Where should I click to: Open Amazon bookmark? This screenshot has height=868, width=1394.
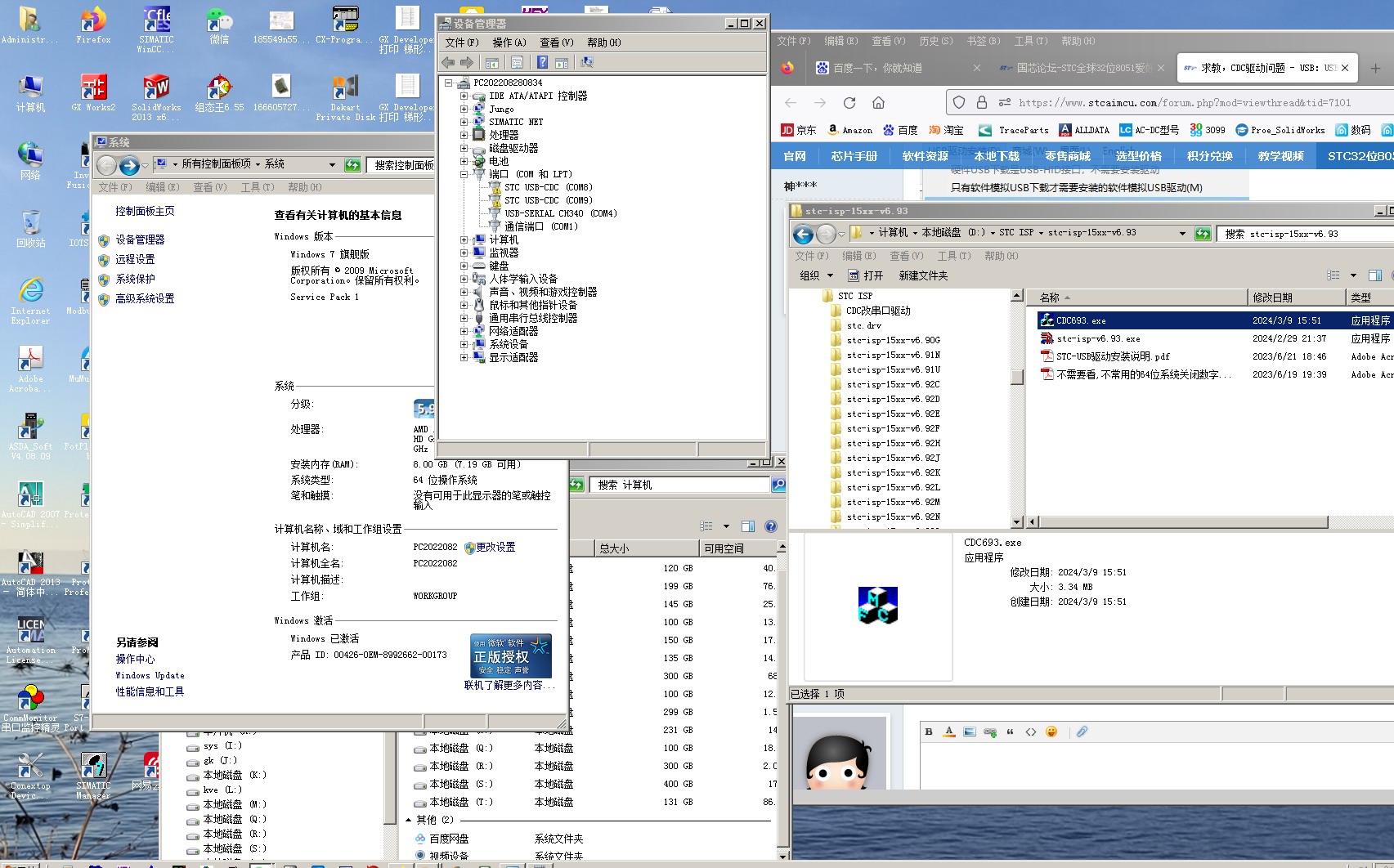coord(849,130)
